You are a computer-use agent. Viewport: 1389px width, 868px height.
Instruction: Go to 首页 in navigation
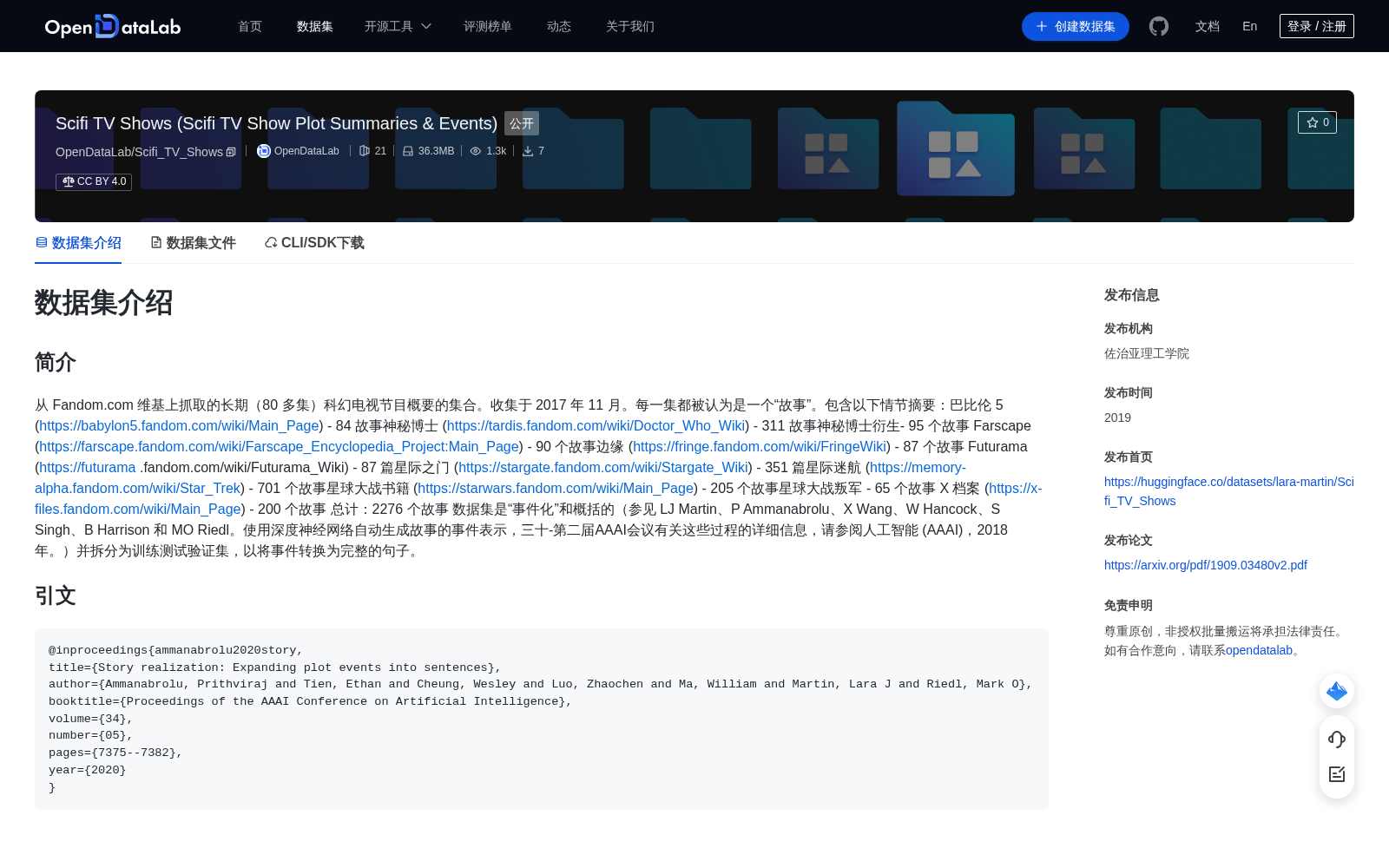click(x=250, y=26)
